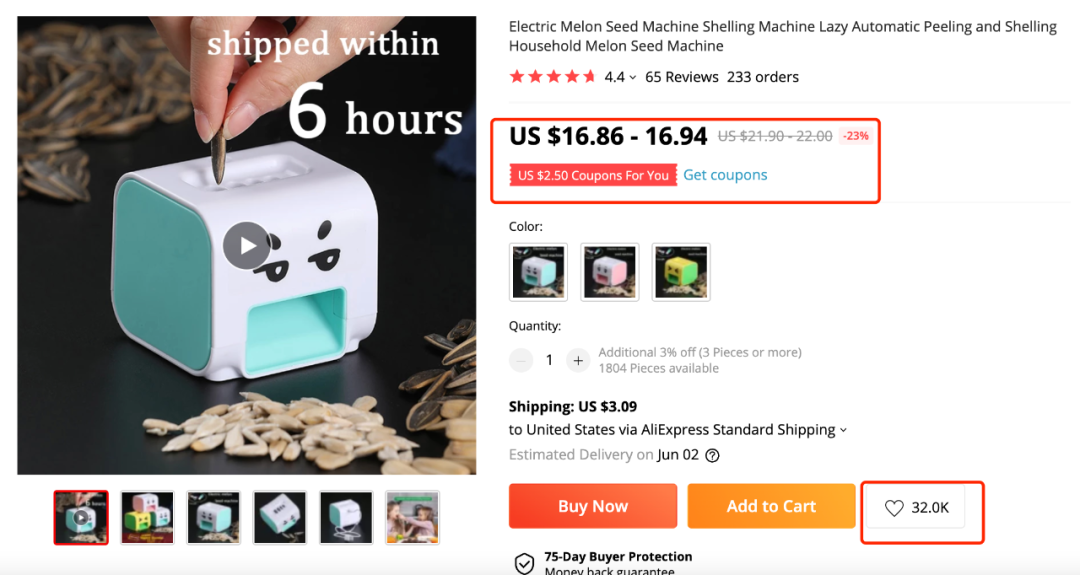View the thumbnail with two children
Viewport: 1080px width, 575px height.
[x=413, y=518]
